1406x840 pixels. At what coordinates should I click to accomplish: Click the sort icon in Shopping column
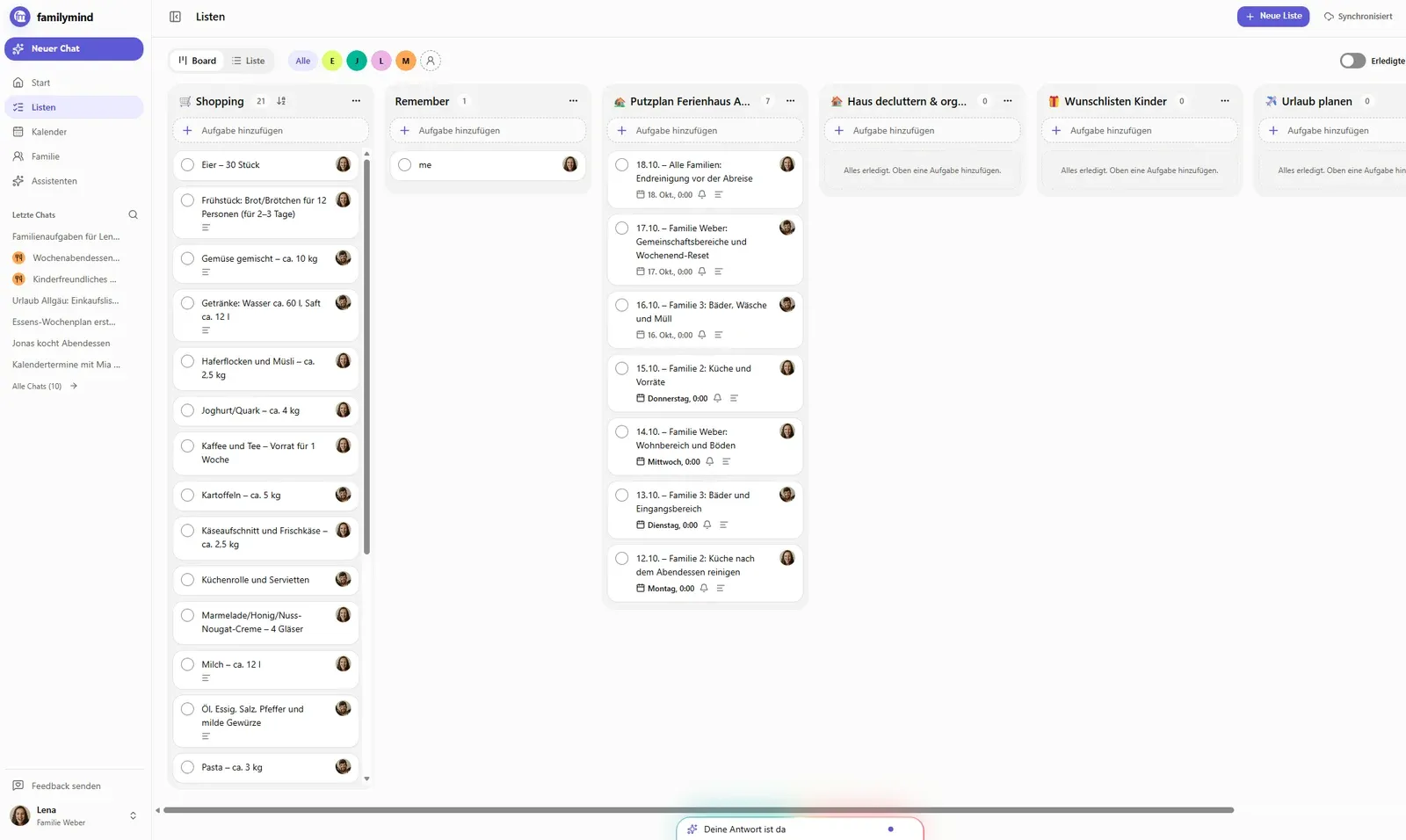click(x=281, y=101)
